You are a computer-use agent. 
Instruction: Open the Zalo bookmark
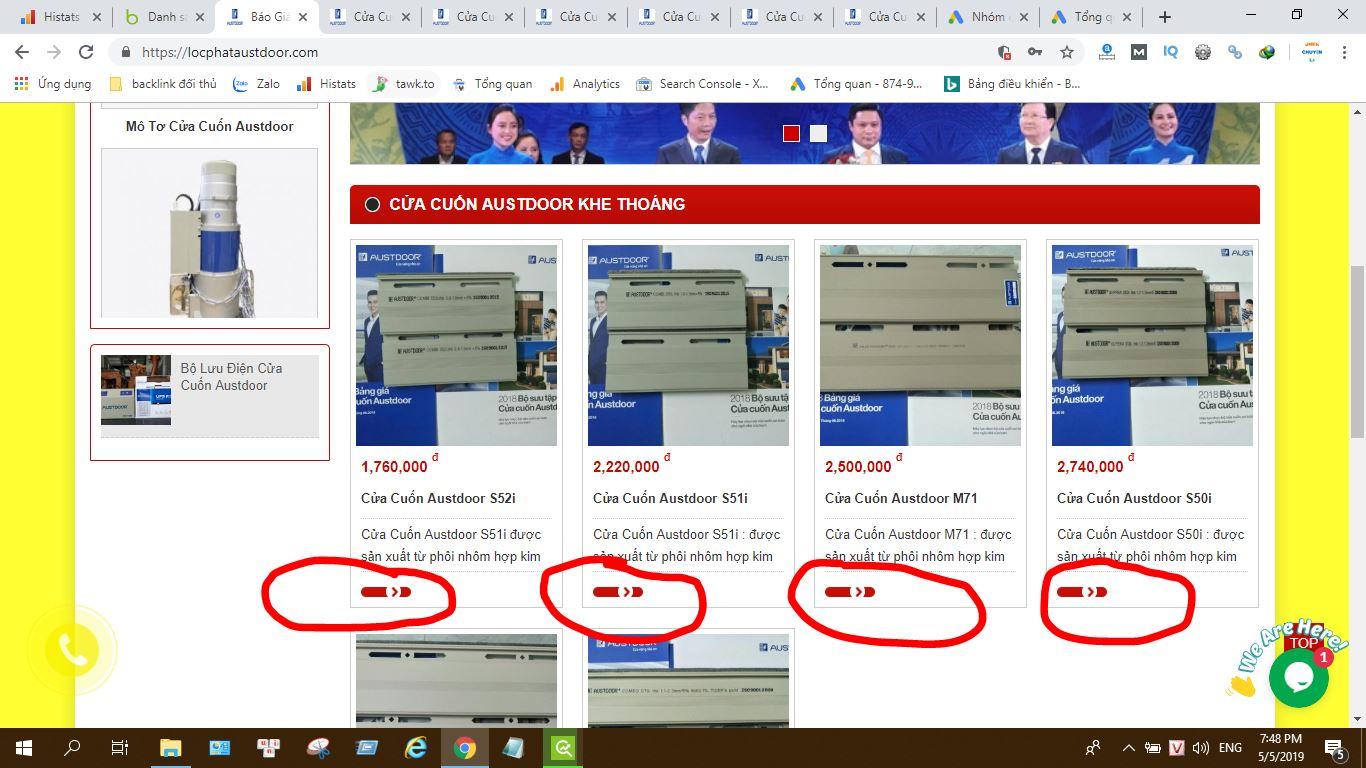pos(256,84)
